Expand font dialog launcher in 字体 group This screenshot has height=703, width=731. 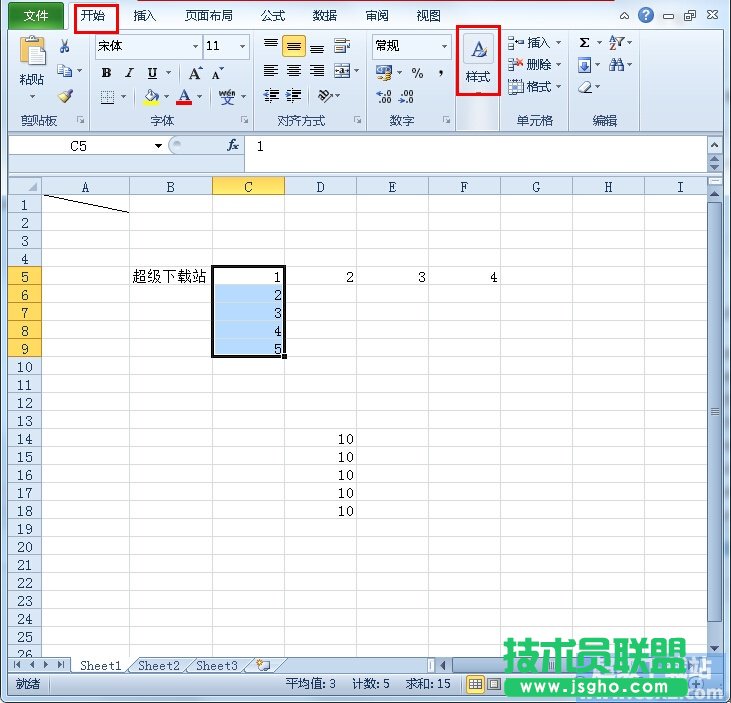[x=244, y=120]
